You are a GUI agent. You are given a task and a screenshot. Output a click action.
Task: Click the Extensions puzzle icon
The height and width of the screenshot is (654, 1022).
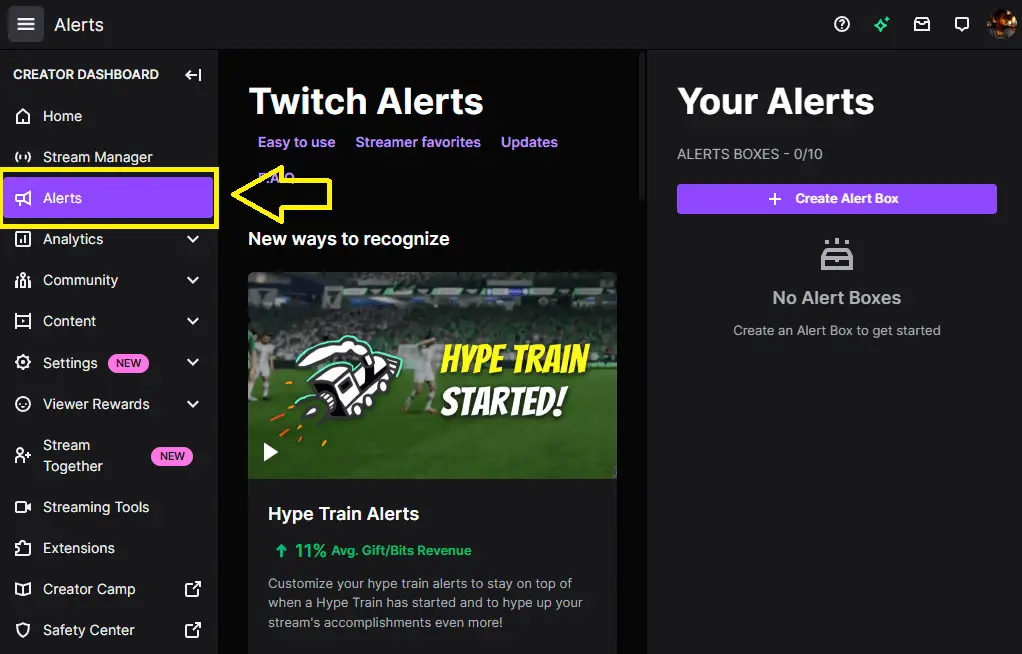coord(23,548)
